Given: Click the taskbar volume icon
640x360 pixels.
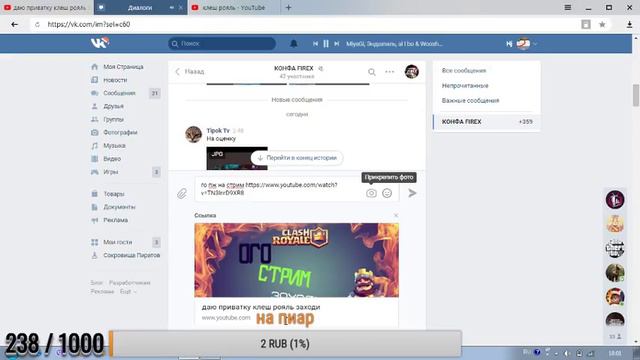Looking at the screenshot, I should pyautogui.click(x=567, y=353).
